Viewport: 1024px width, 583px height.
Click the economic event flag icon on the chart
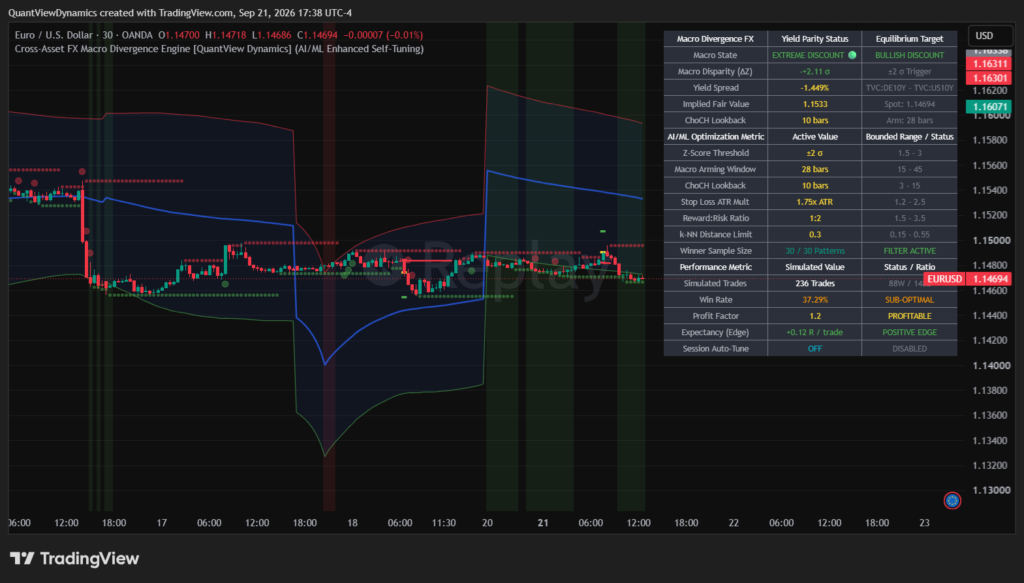(952, 501)
